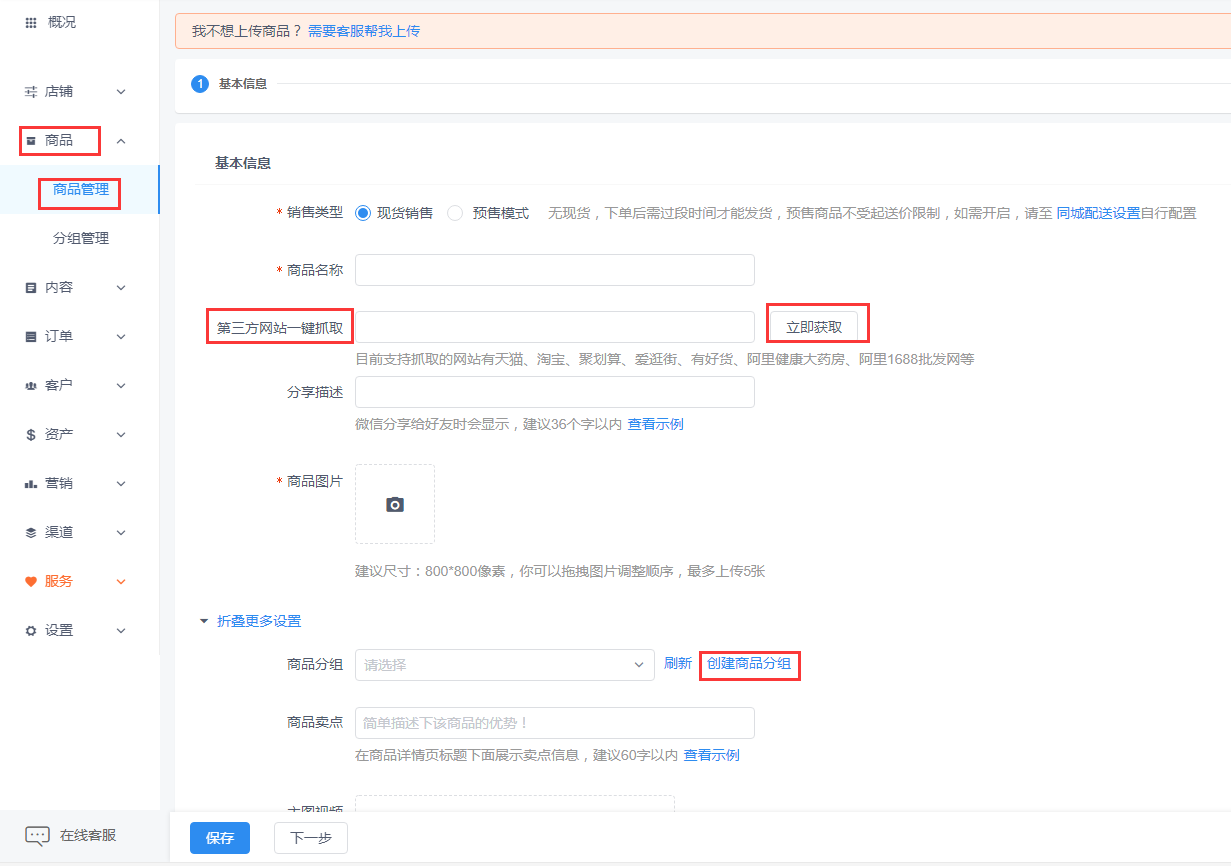Collapse the 商品 sidebar menu chevron
The height and width of the screenshot is (866, 1231).
coord(121,141)
